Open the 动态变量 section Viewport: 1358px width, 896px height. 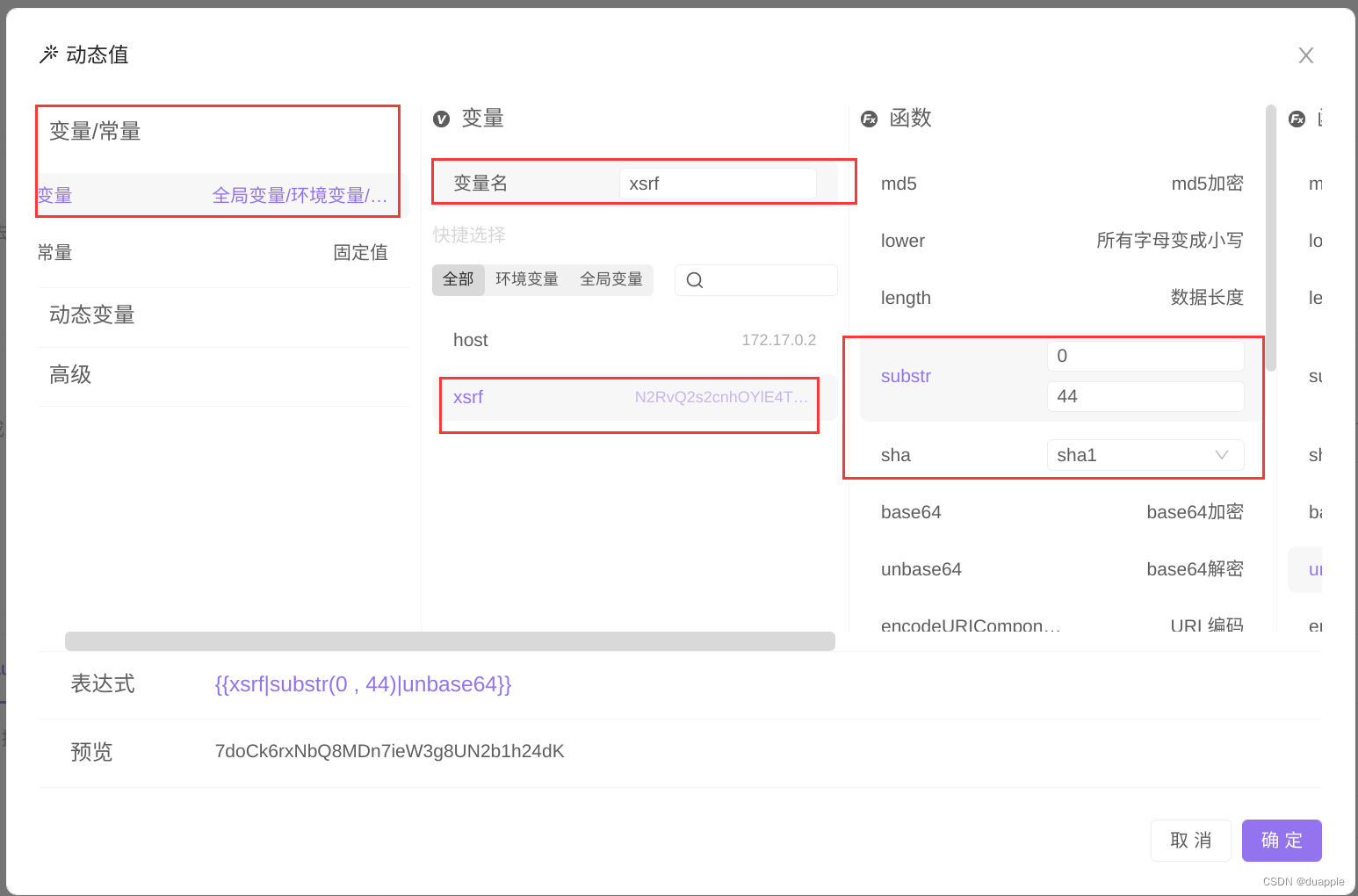(x=222, y=315)
